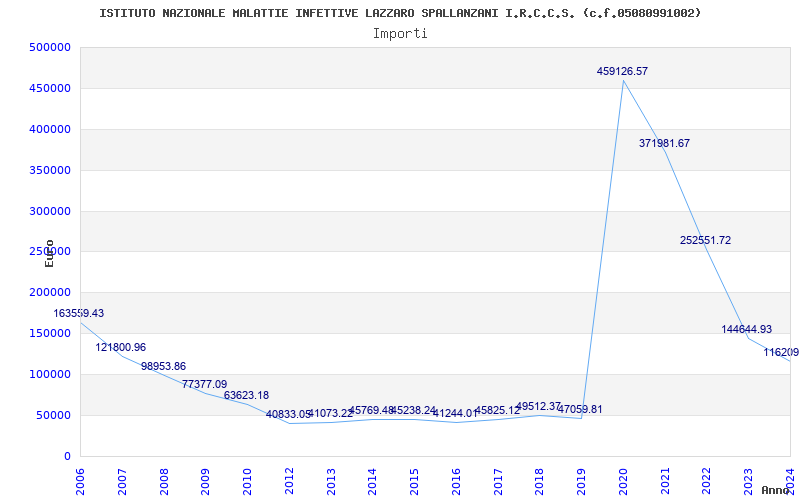The height and width of the screenshot is (500, 800).
Task: Click the y-axis value 500000
Action: (x=50, y=47)
